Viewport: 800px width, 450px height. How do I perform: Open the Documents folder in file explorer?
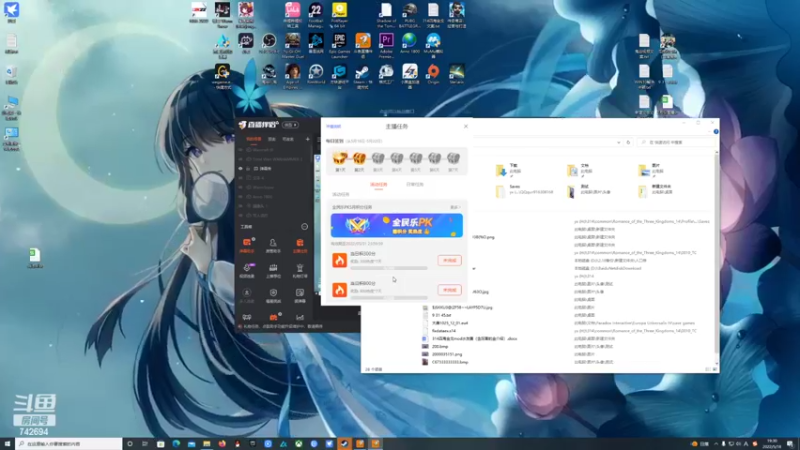tap(582, 169)
